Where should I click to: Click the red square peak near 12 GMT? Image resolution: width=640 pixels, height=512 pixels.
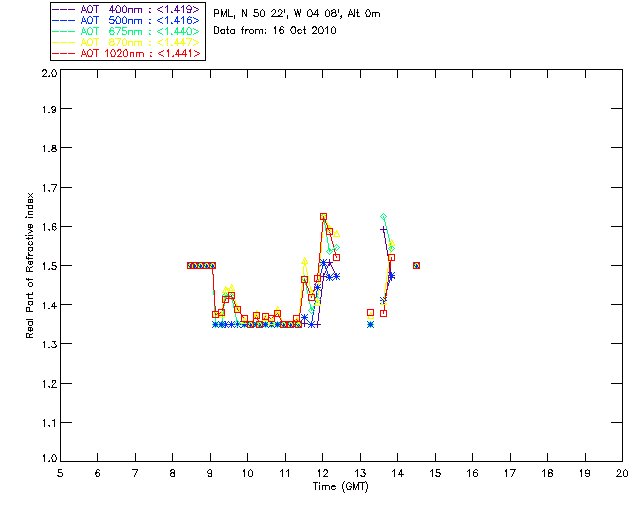click(x=324, y=216)
